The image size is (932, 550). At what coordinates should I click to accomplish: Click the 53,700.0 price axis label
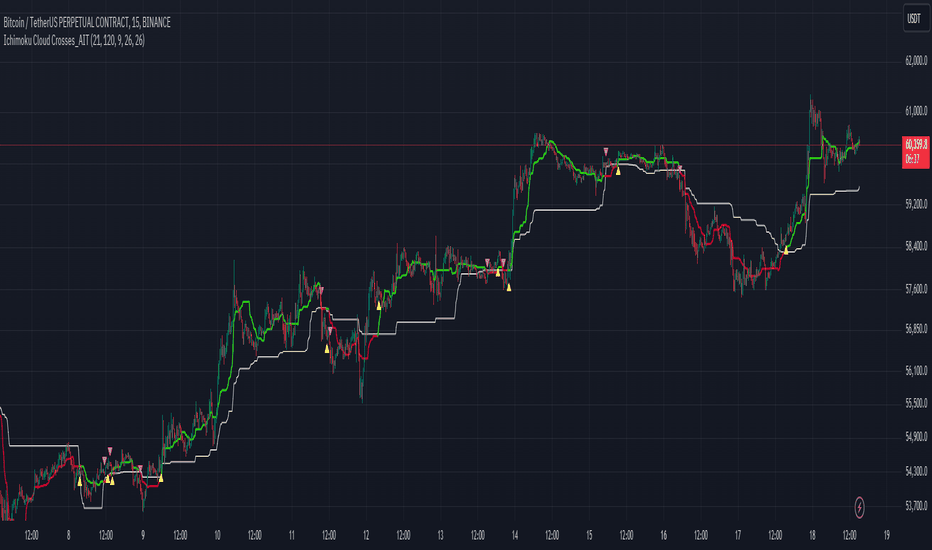pos(916,505)
